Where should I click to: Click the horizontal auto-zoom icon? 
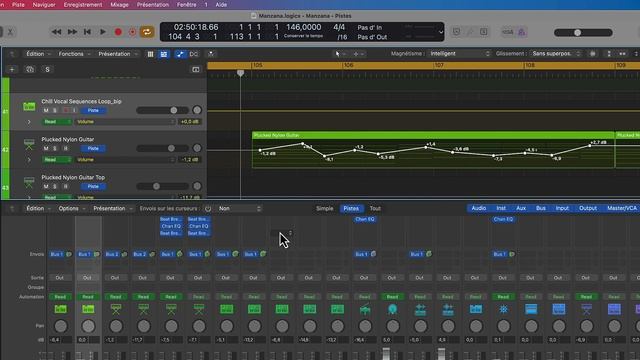[622, 53]
